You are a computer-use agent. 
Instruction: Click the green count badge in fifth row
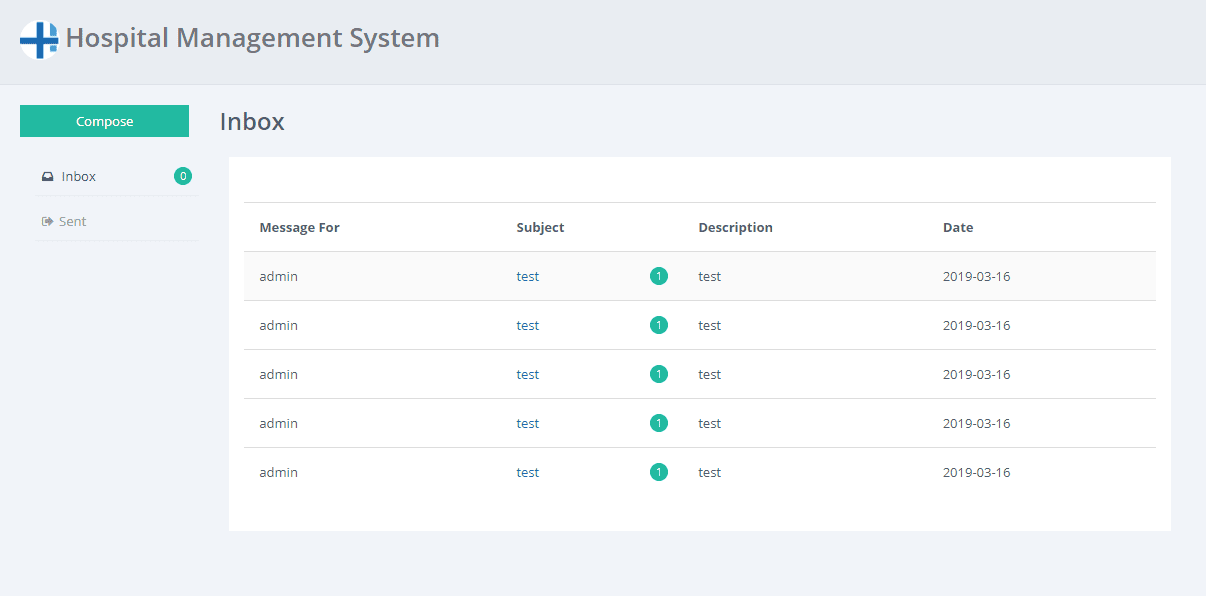click(x=658, y=473)
